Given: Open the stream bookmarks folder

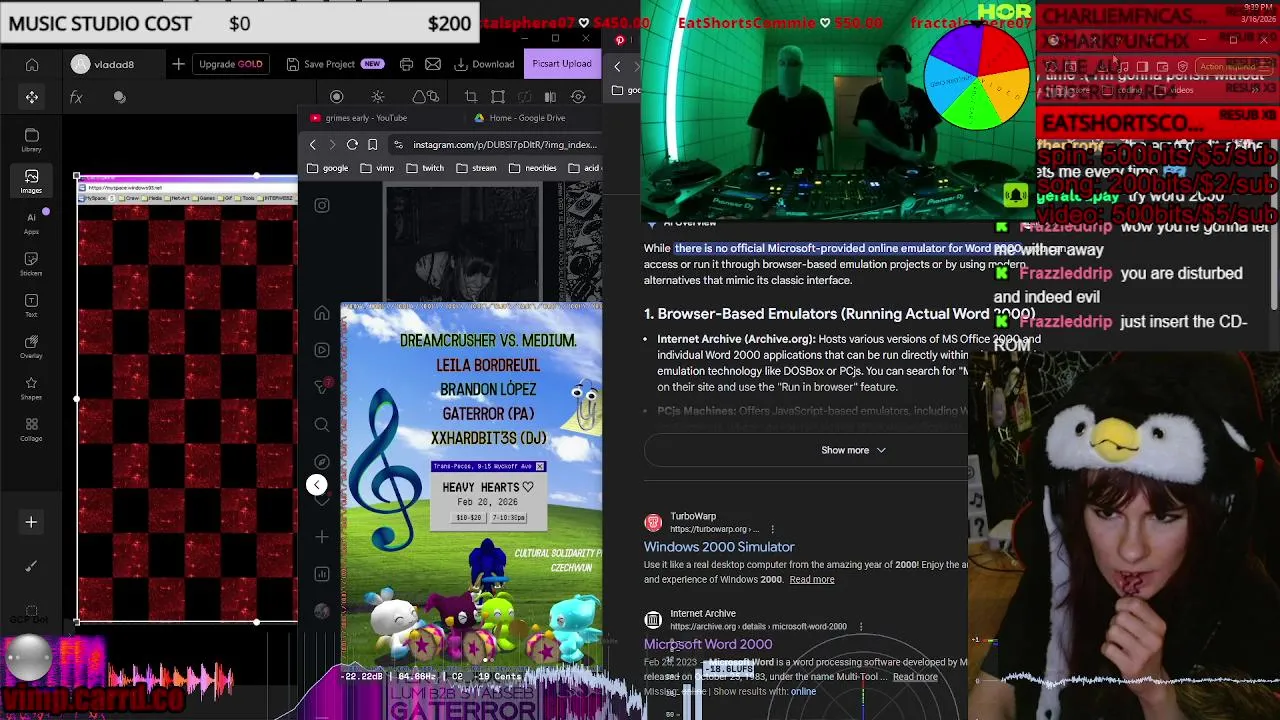Looking at the screenshot, I should [x=476, y=168].
